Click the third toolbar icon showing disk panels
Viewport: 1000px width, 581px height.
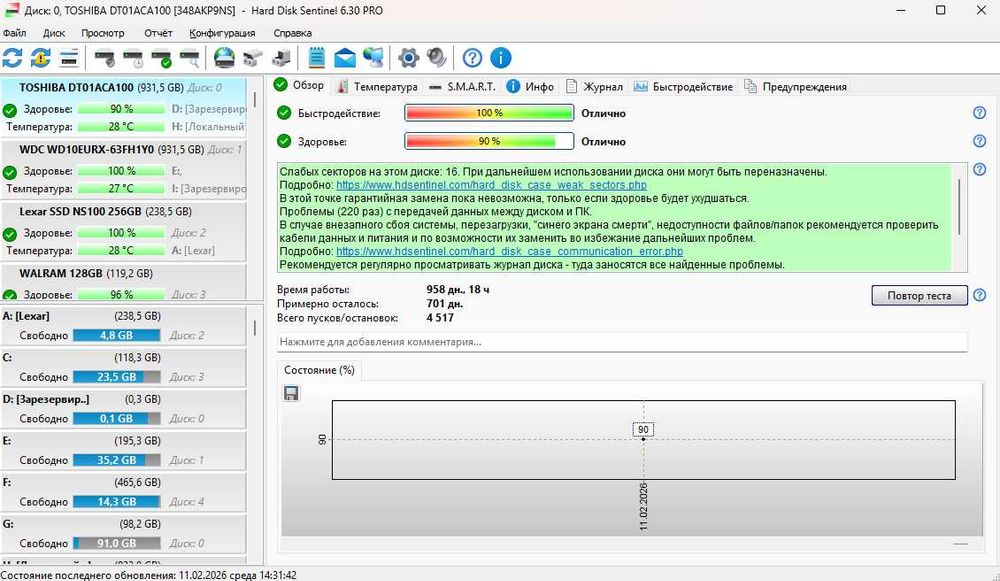click(x=69, y=58)
